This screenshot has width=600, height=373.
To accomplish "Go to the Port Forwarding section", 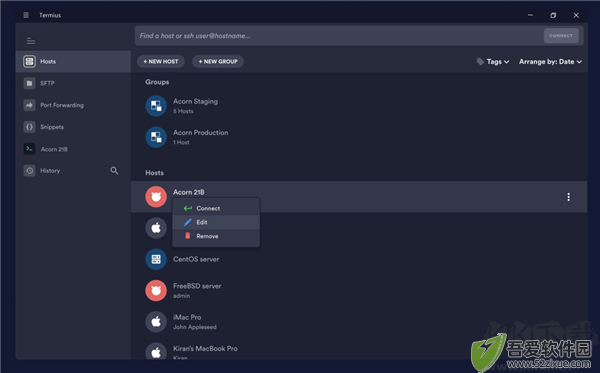I will point(73,105).
